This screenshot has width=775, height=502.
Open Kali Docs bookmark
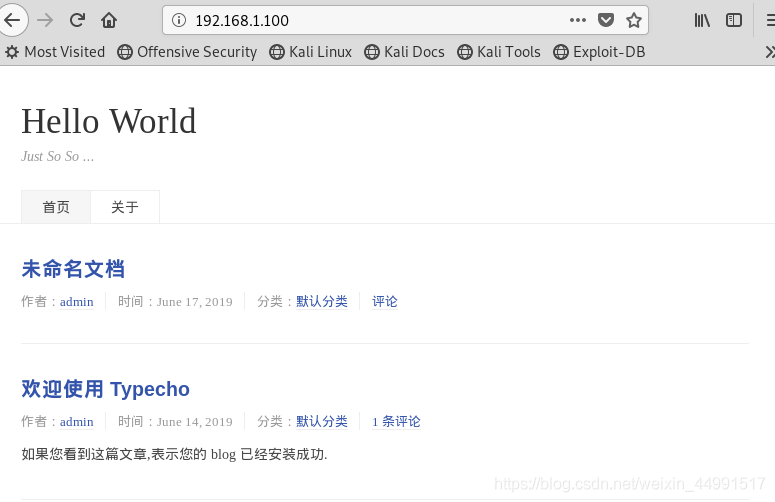click(x=404, y=52)
